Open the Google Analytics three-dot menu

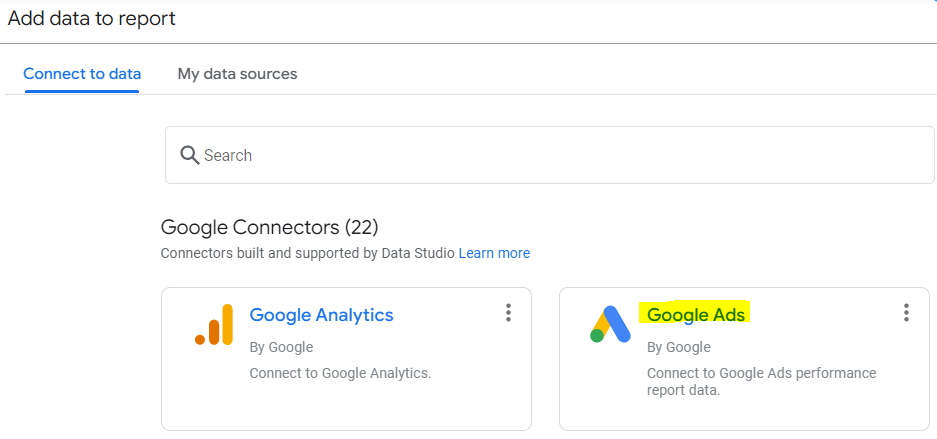pos(508,313)
